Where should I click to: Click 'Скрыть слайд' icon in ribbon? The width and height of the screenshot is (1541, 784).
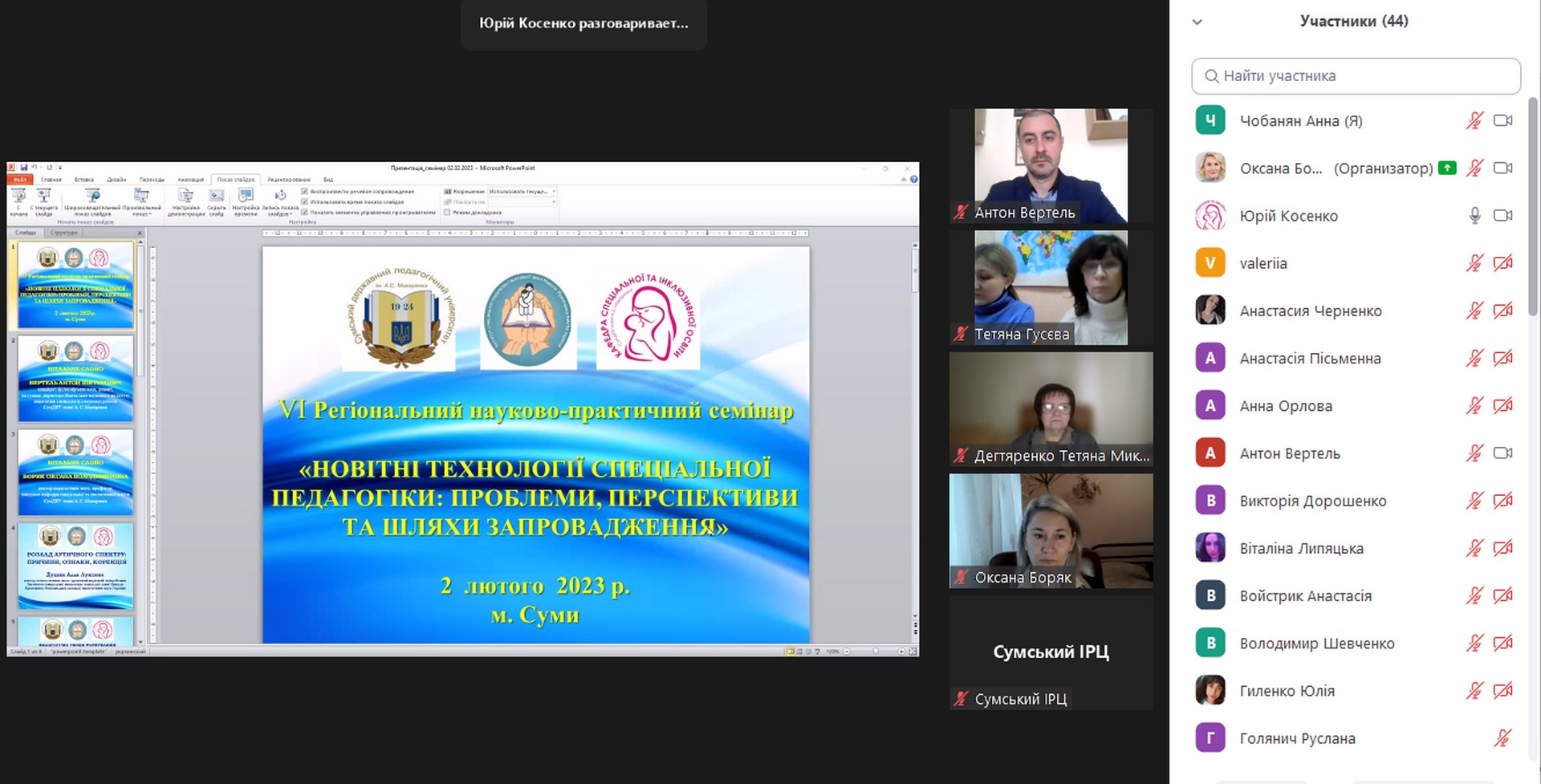point(217,199)
